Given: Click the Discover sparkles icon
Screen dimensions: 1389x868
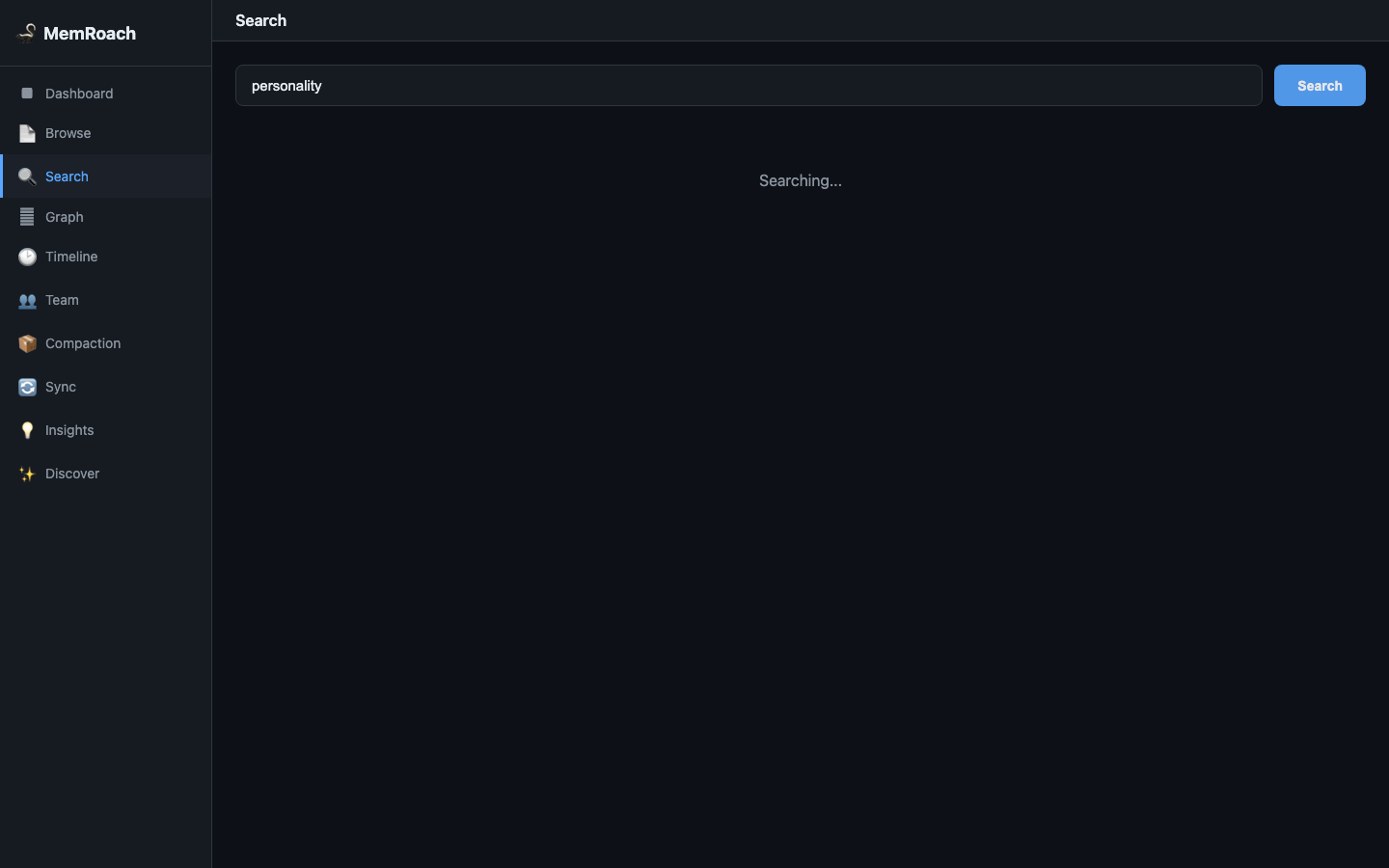Looking at the screenshot, I should pos(27,474).
